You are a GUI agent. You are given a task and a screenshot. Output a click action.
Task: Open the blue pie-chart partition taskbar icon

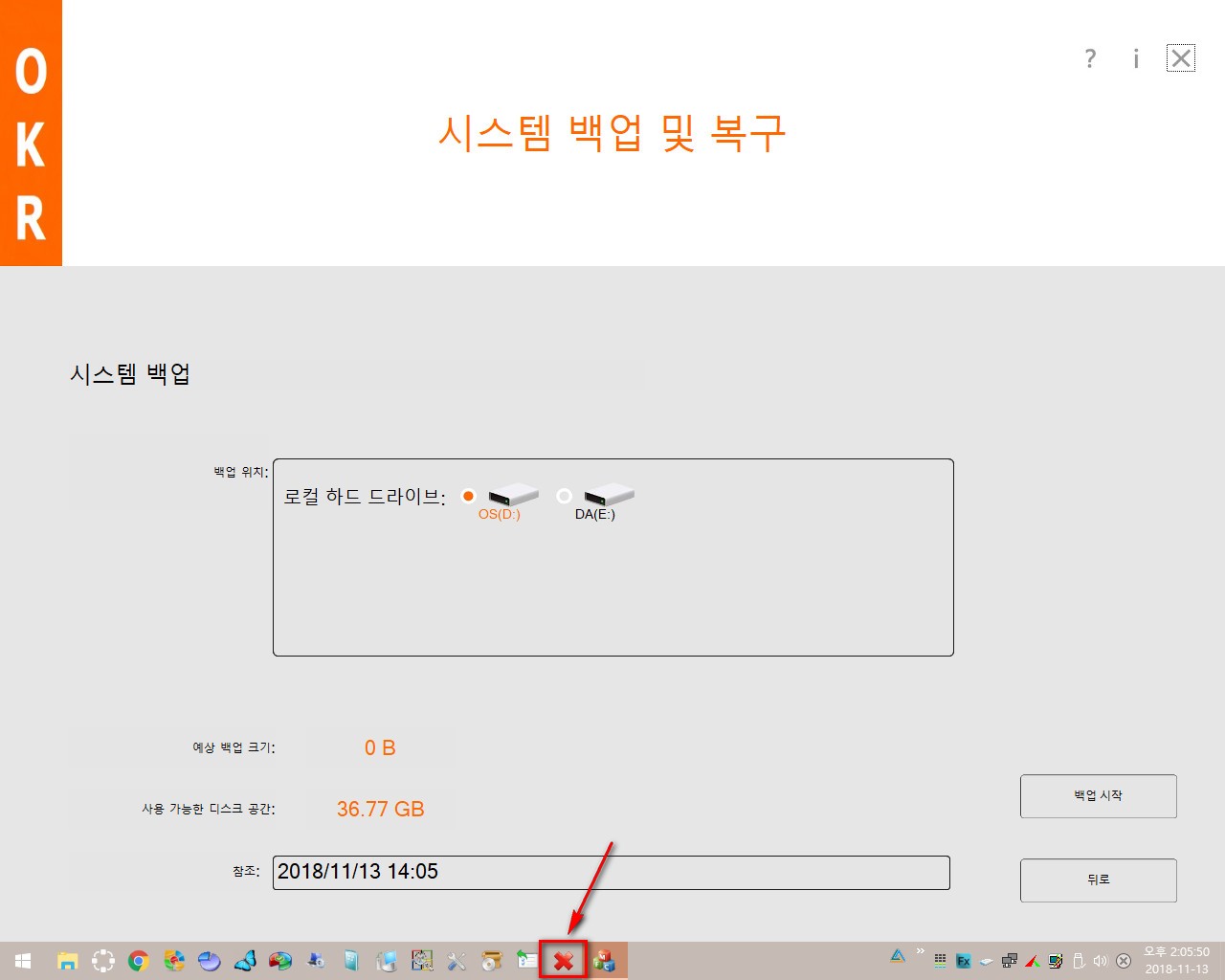[x=209, y=961]
